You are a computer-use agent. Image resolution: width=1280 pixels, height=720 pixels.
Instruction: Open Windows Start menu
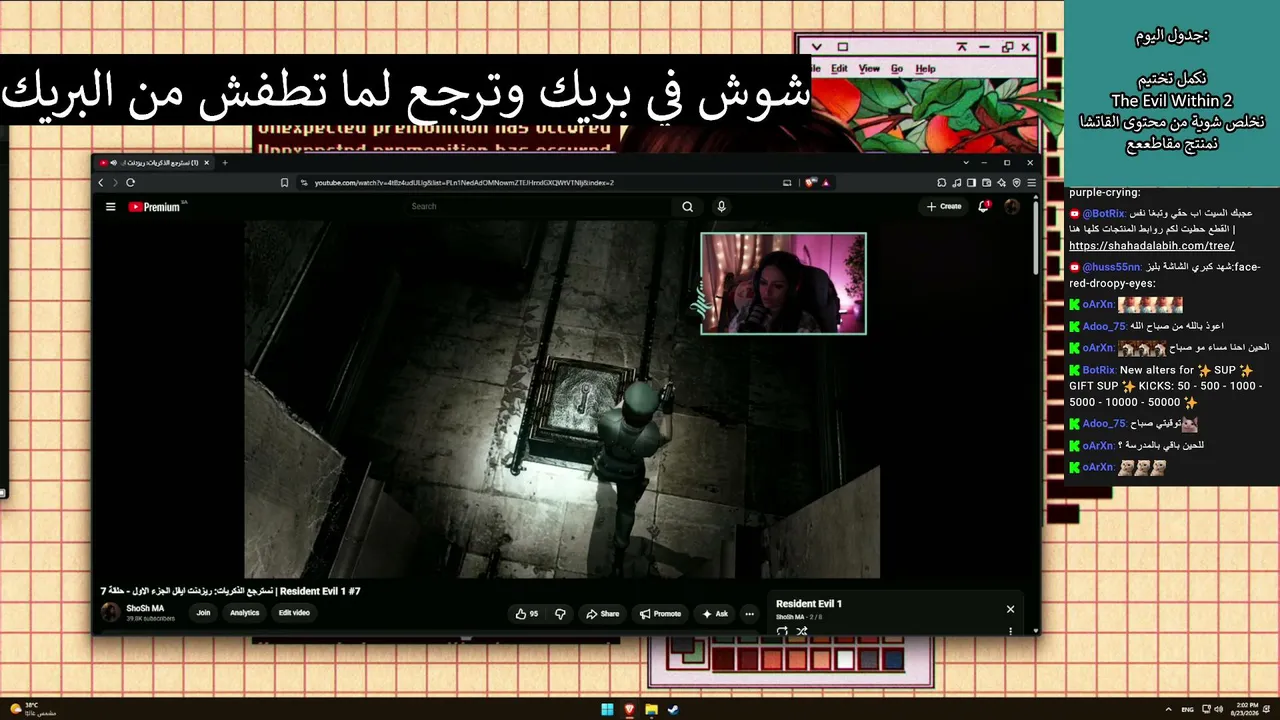click(x=607, y=710)
